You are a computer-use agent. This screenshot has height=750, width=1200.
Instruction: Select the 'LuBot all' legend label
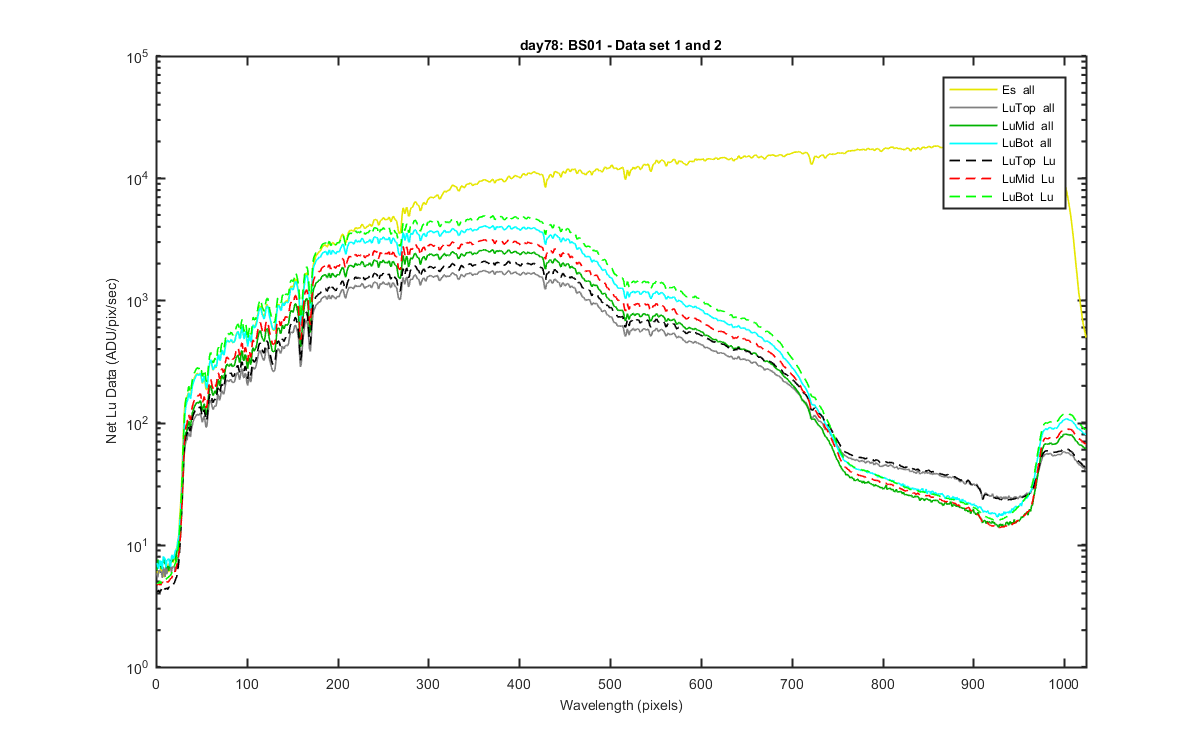pyautogui.click(x=1027, y=144)
